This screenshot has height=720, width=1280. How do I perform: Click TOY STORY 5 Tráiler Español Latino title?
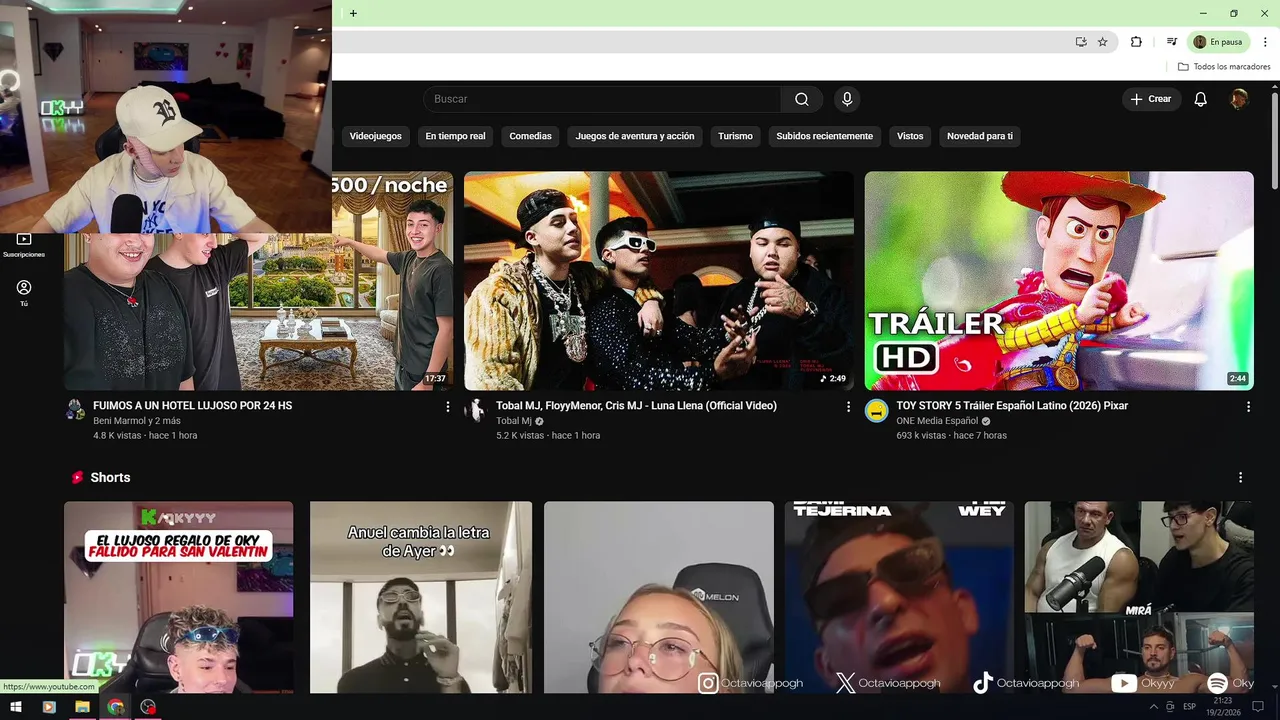pyautogui.click(x=1012, y=406)
